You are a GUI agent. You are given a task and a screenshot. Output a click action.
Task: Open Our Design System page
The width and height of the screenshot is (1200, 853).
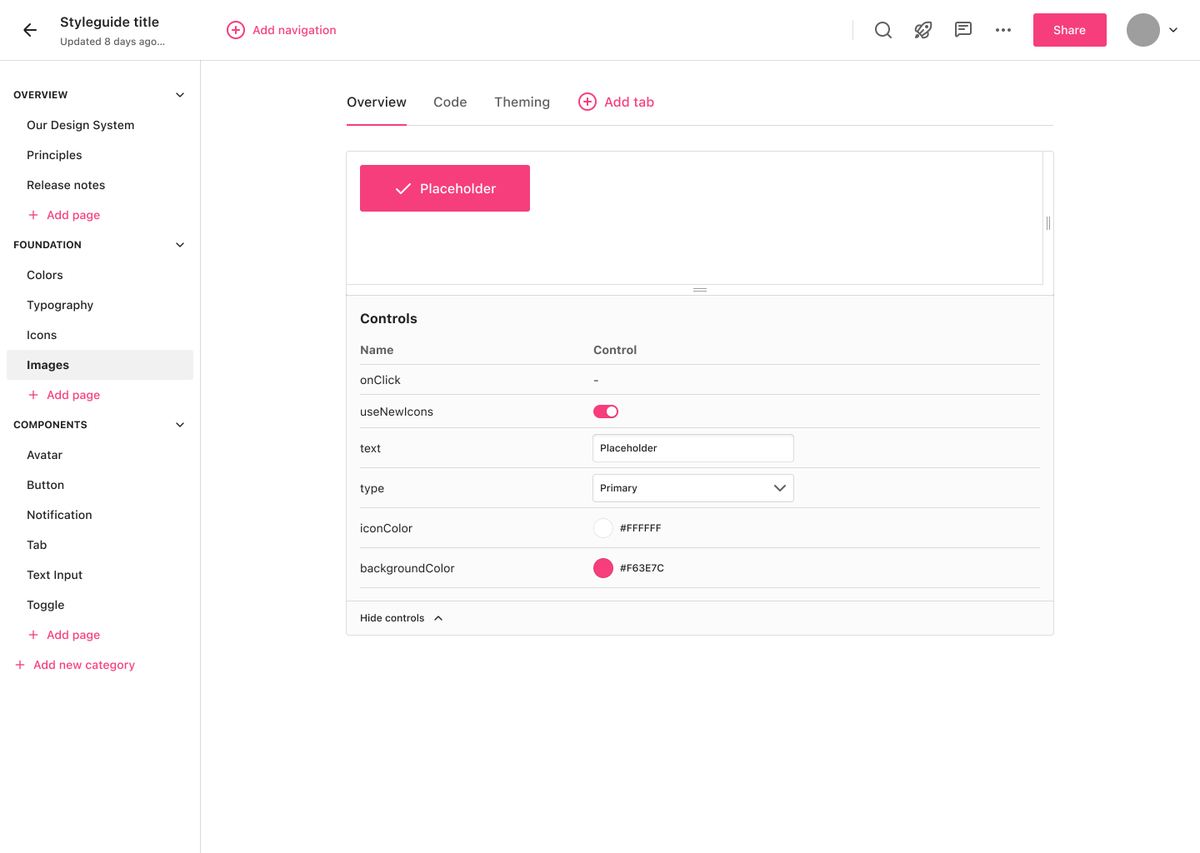click(80, 125)
